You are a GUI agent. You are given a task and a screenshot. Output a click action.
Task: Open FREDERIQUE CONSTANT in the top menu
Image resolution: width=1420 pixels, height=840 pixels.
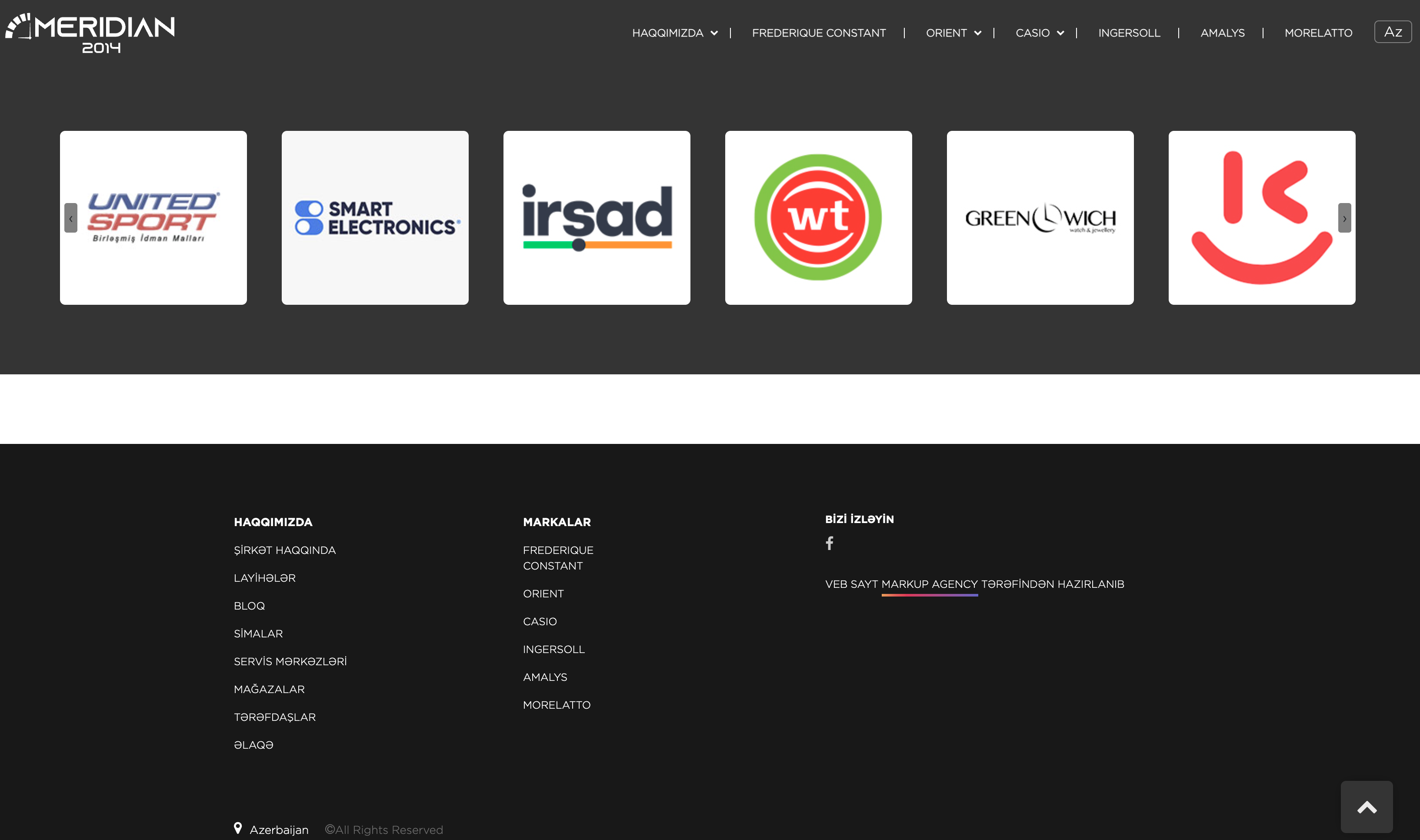818,33
